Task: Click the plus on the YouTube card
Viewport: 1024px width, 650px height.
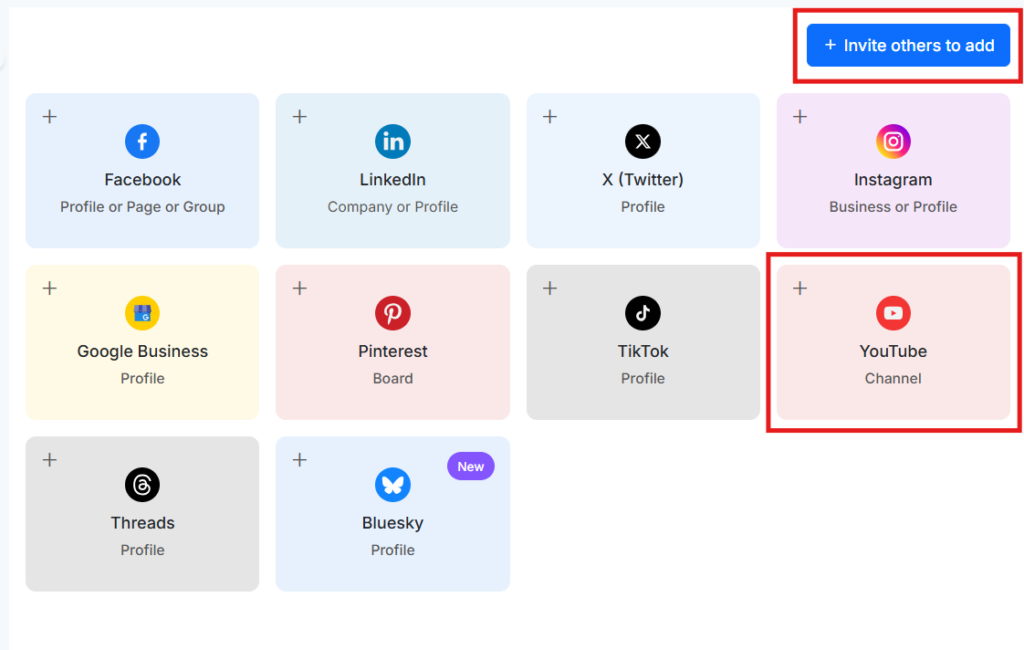Action: click(x=800, y=288)
